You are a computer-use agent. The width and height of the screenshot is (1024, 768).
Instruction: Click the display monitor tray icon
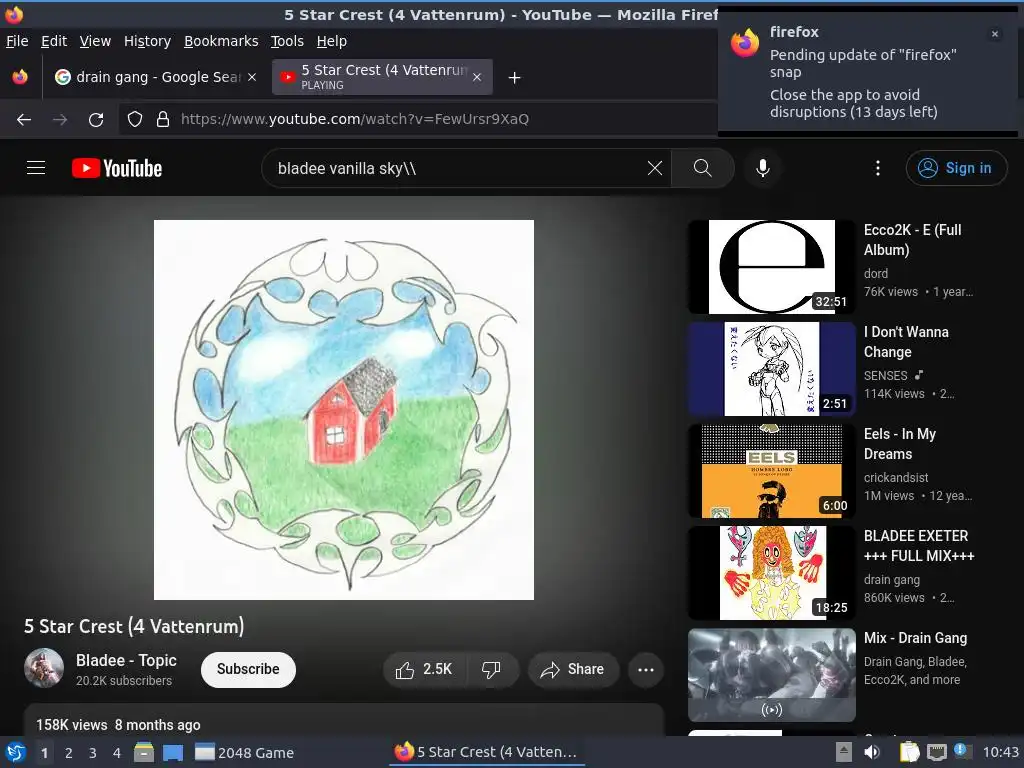point(936,752)
